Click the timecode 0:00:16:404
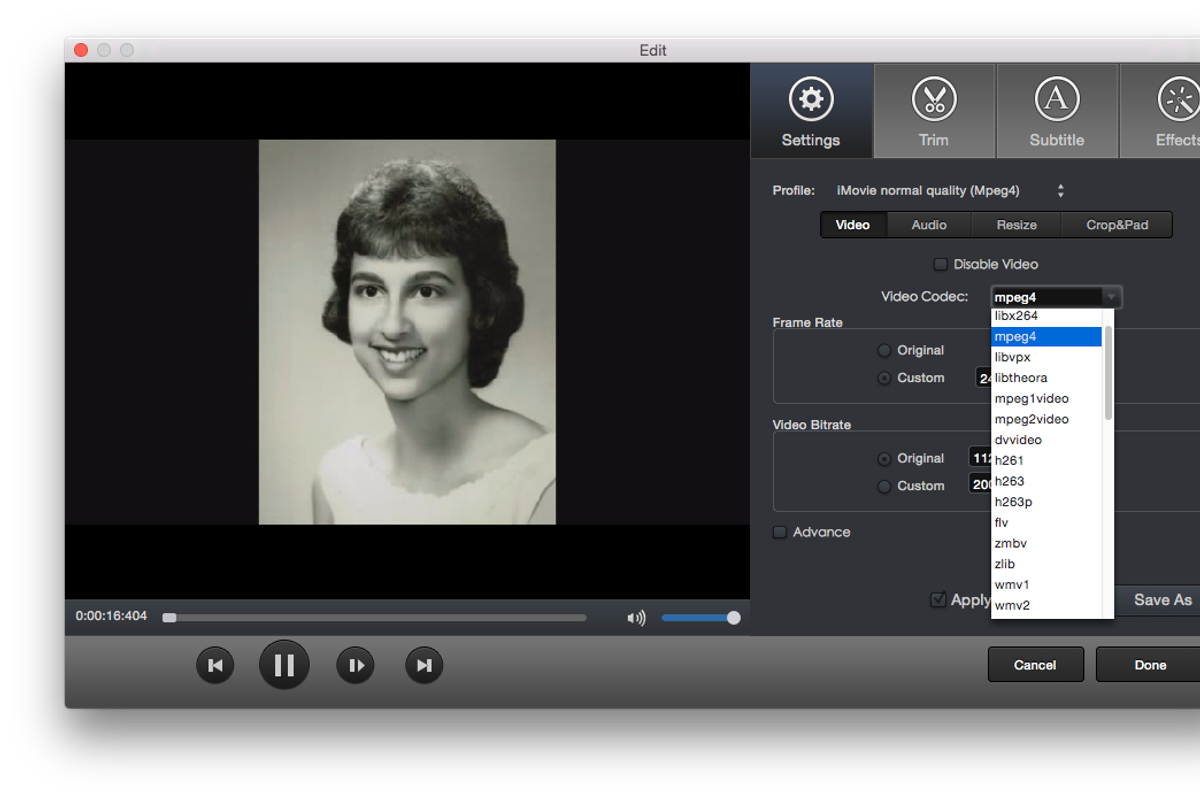The width and height of the screenshot is (1200, 800). click(x=111, y=616)
